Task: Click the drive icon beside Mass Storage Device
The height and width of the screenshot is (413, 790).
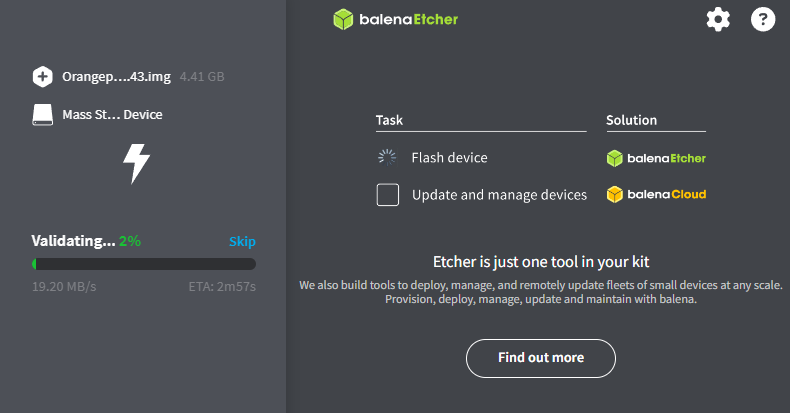Action: point(42,114)
